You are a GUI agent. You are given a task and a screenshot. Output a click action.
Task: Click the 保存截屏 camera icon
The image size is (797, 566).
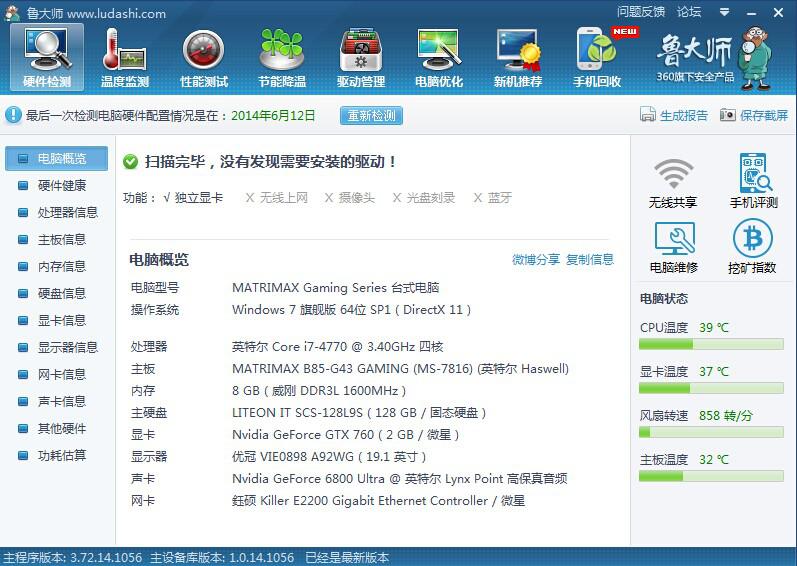tap(727, 115)
